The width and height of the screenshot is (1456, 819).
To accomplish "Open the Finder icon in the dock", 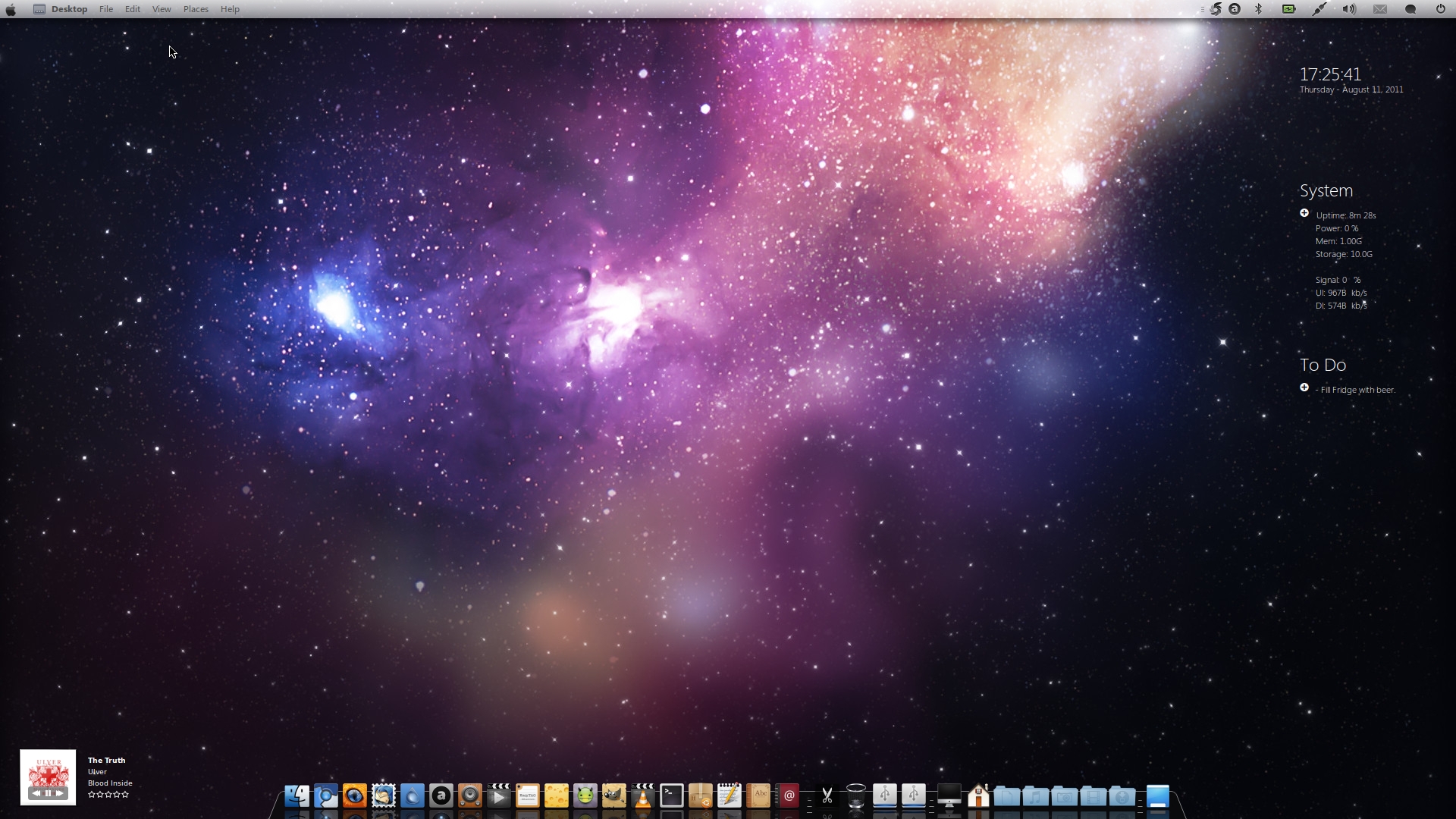I will [x=297, y=795].
